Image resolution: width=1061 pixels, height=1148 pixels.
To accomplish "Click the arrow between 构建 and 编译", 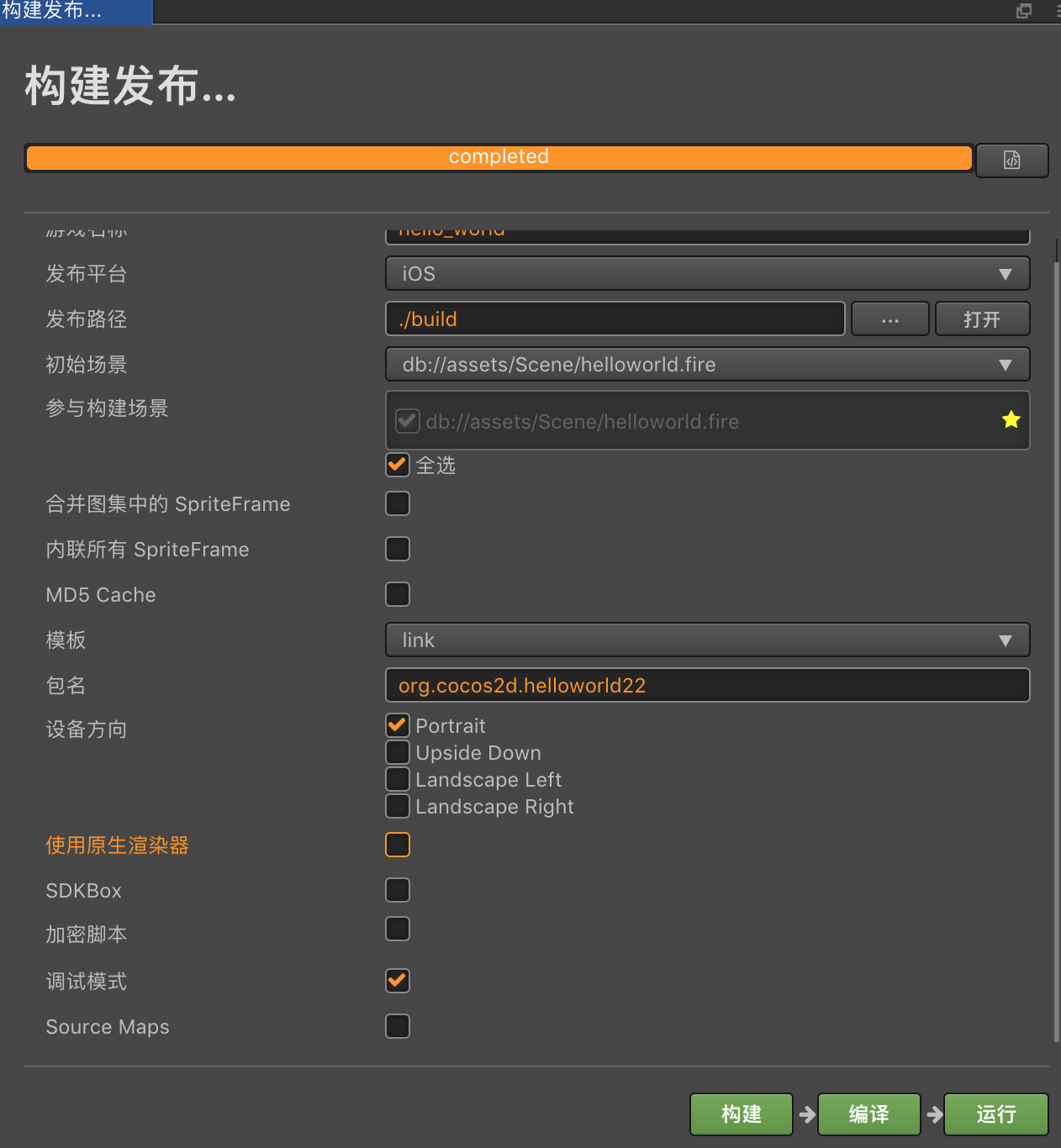I will [x=807, y=1114].
